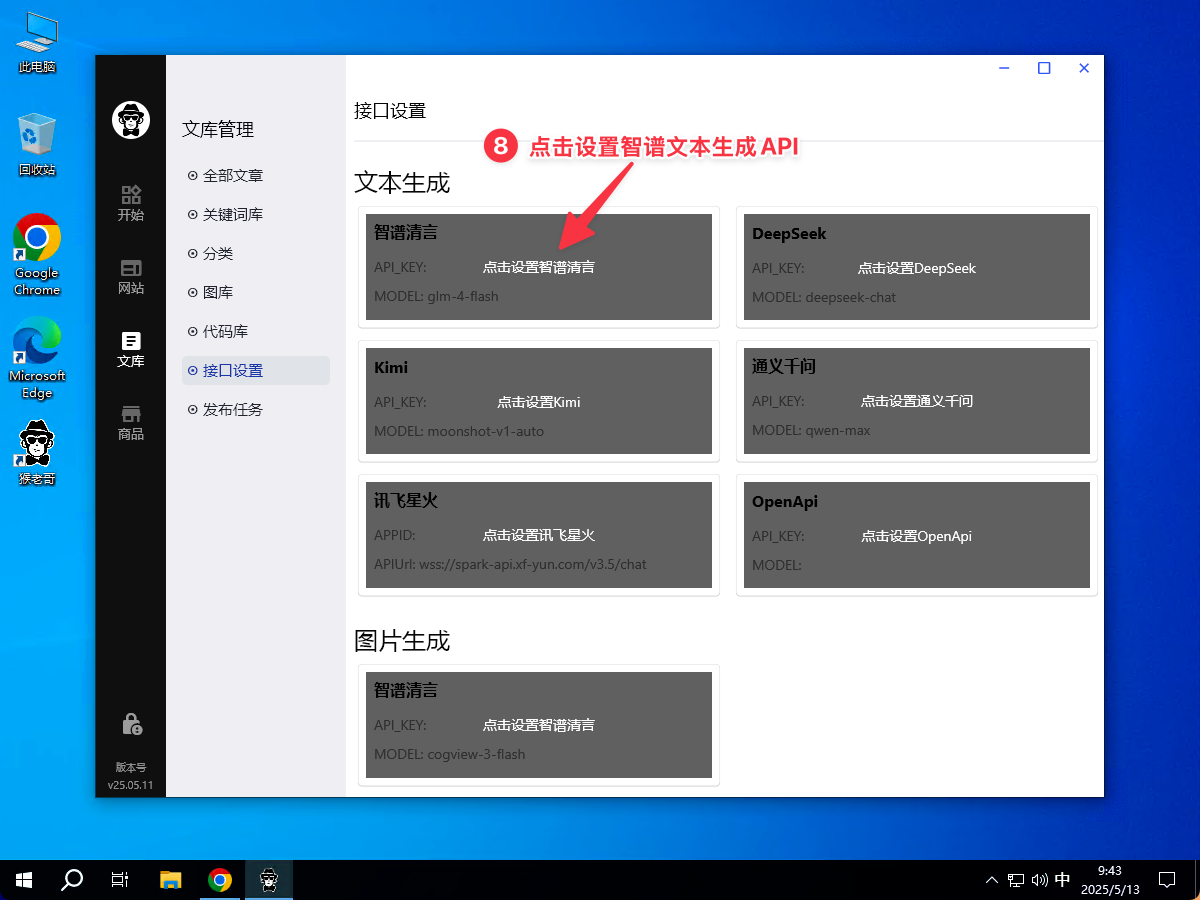This screenshot has width=1200, height=900.
Task: Click the OpenApi card title
Action: click(x=785, y=502)
